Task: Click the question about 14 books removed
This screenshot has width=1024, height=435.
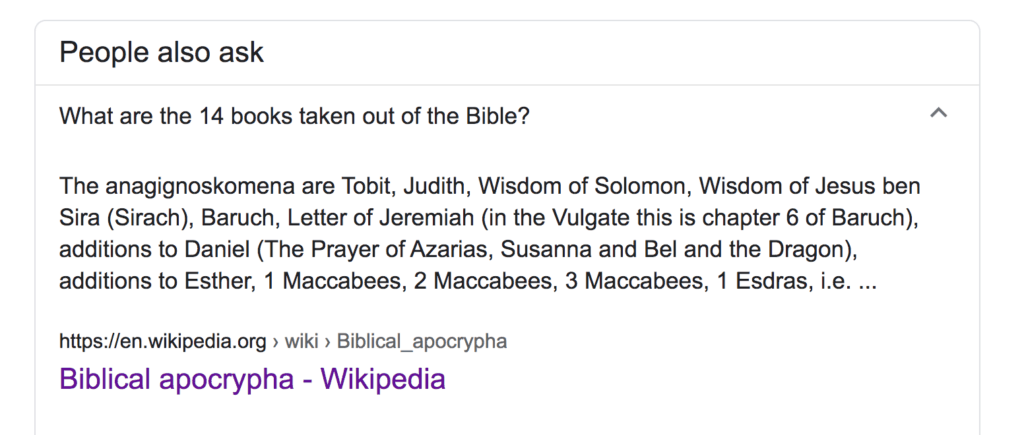Action: click(x=294, y=115)
